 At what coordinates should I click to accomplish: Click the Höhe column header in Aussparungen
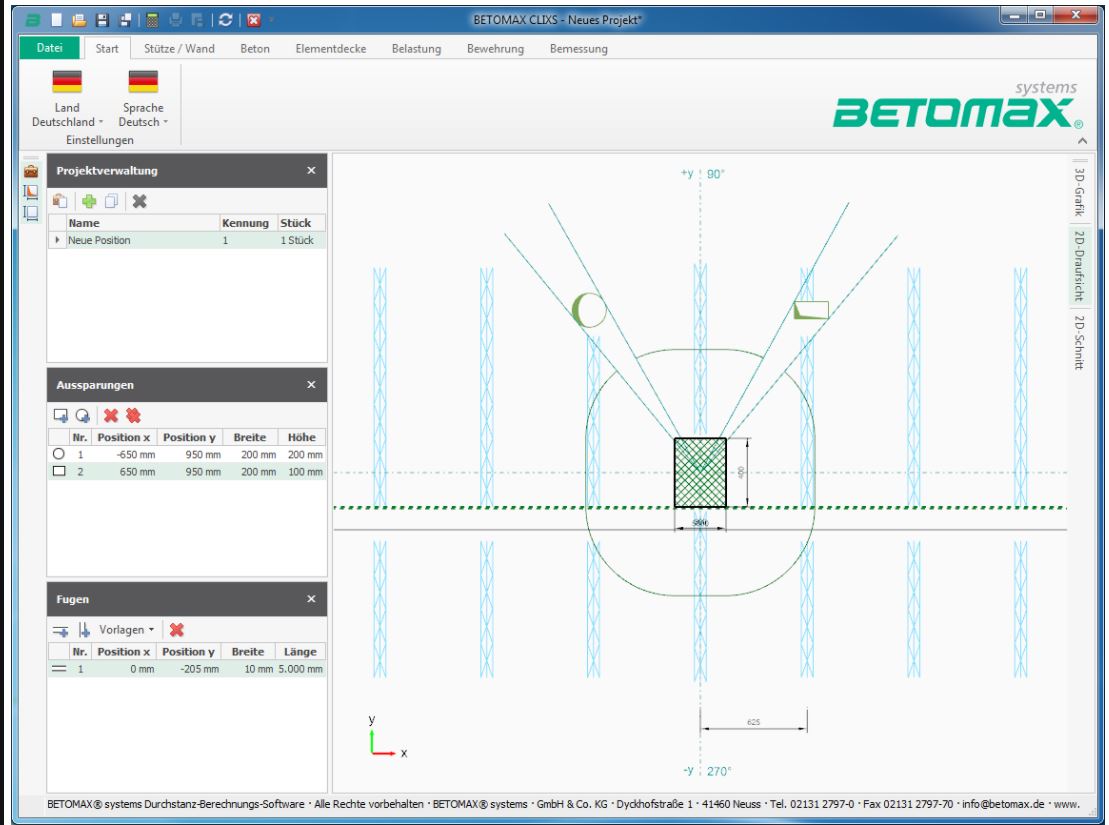(302, 437)
